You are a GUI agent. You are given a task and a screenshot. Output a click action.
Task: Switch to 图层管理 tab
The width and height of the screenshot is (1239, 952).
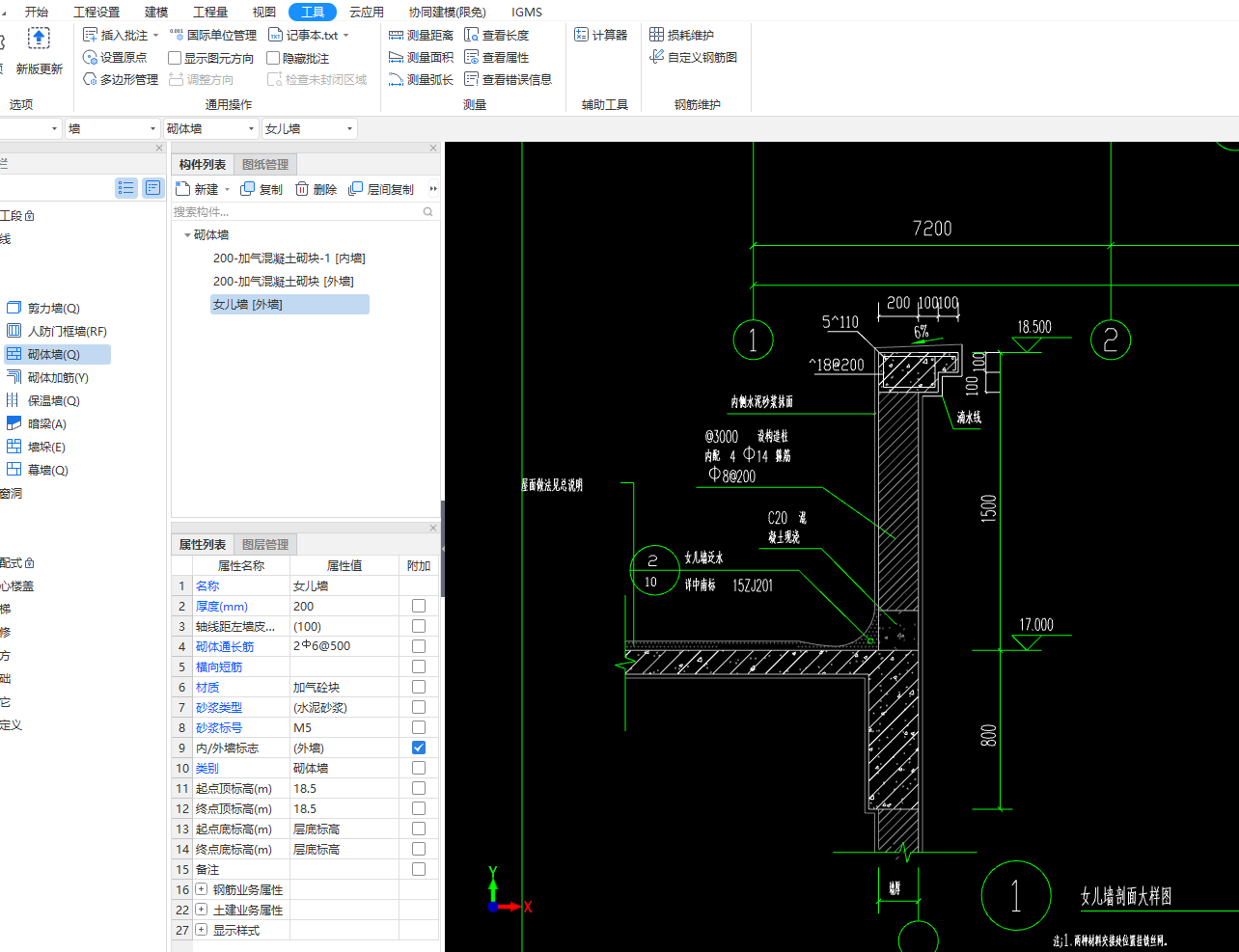tap(265, 545)
